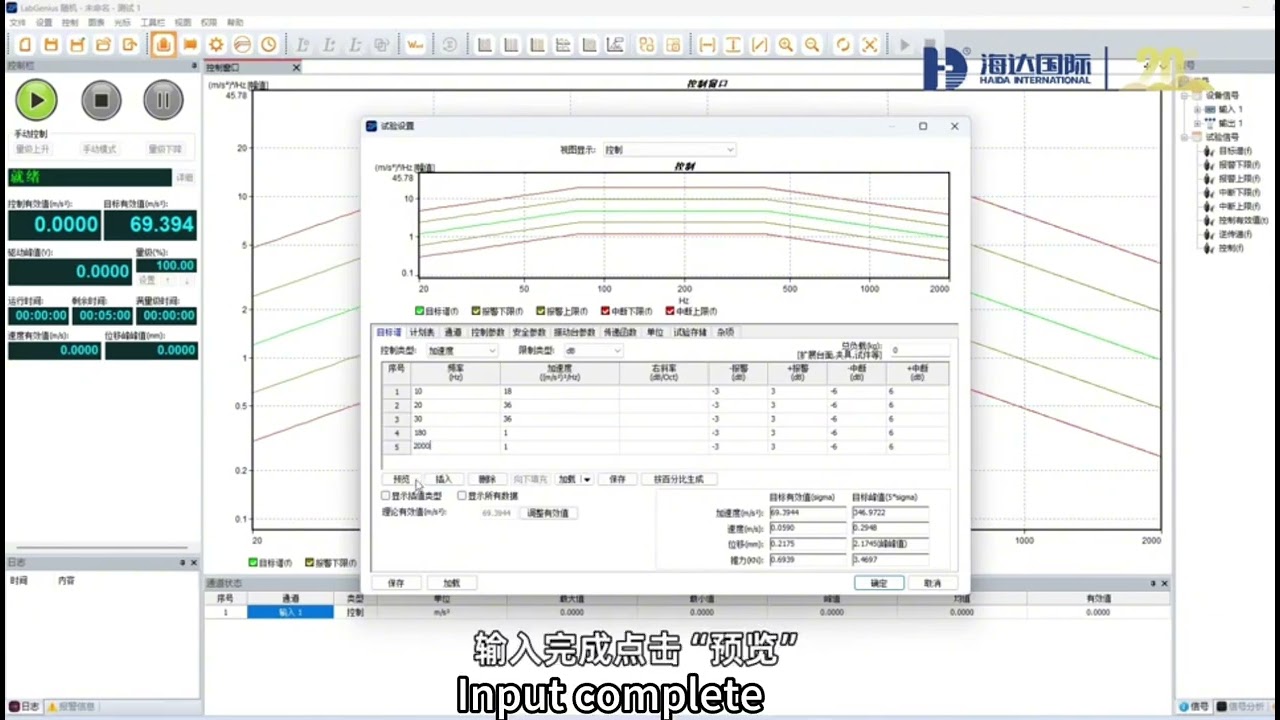1280x720 pixels.
Task: Open the 设置 menu
Action: [x=44, y=22]
